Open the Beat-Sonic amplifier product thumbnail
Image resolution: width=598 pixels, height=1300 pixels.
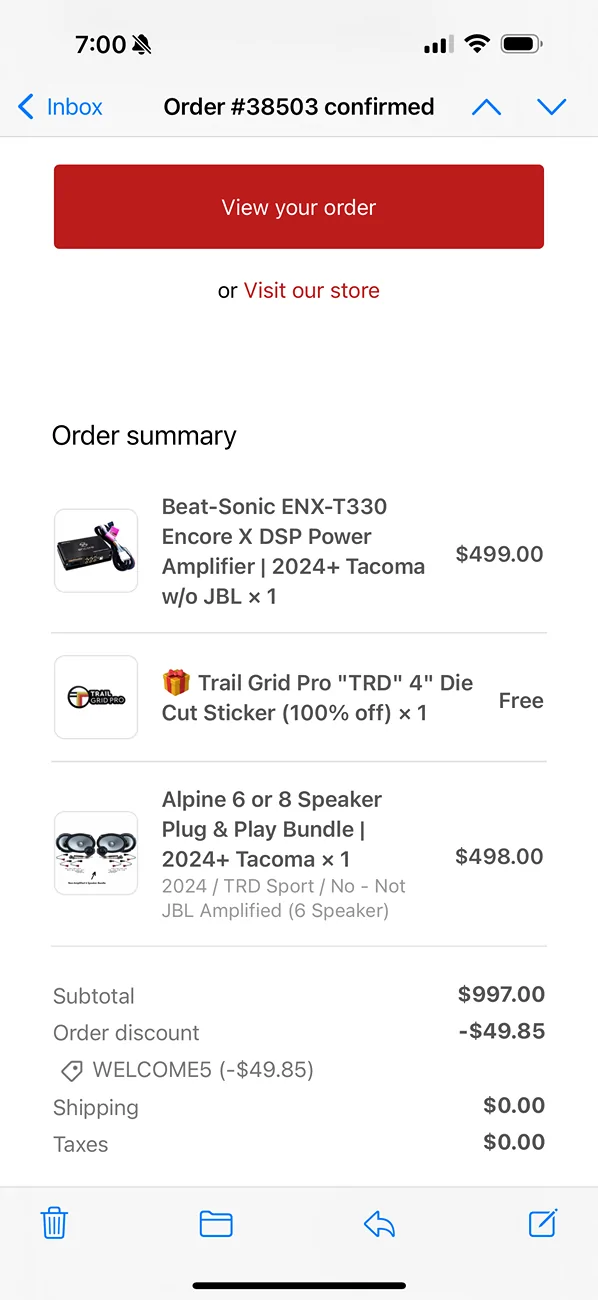[95, 551]
